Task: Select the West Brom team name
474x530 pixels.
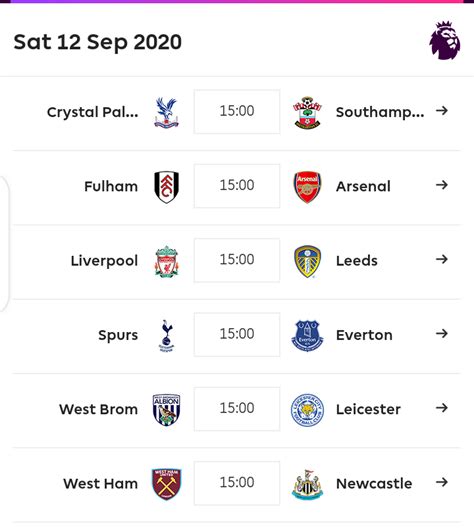Action: pos(98,409)
